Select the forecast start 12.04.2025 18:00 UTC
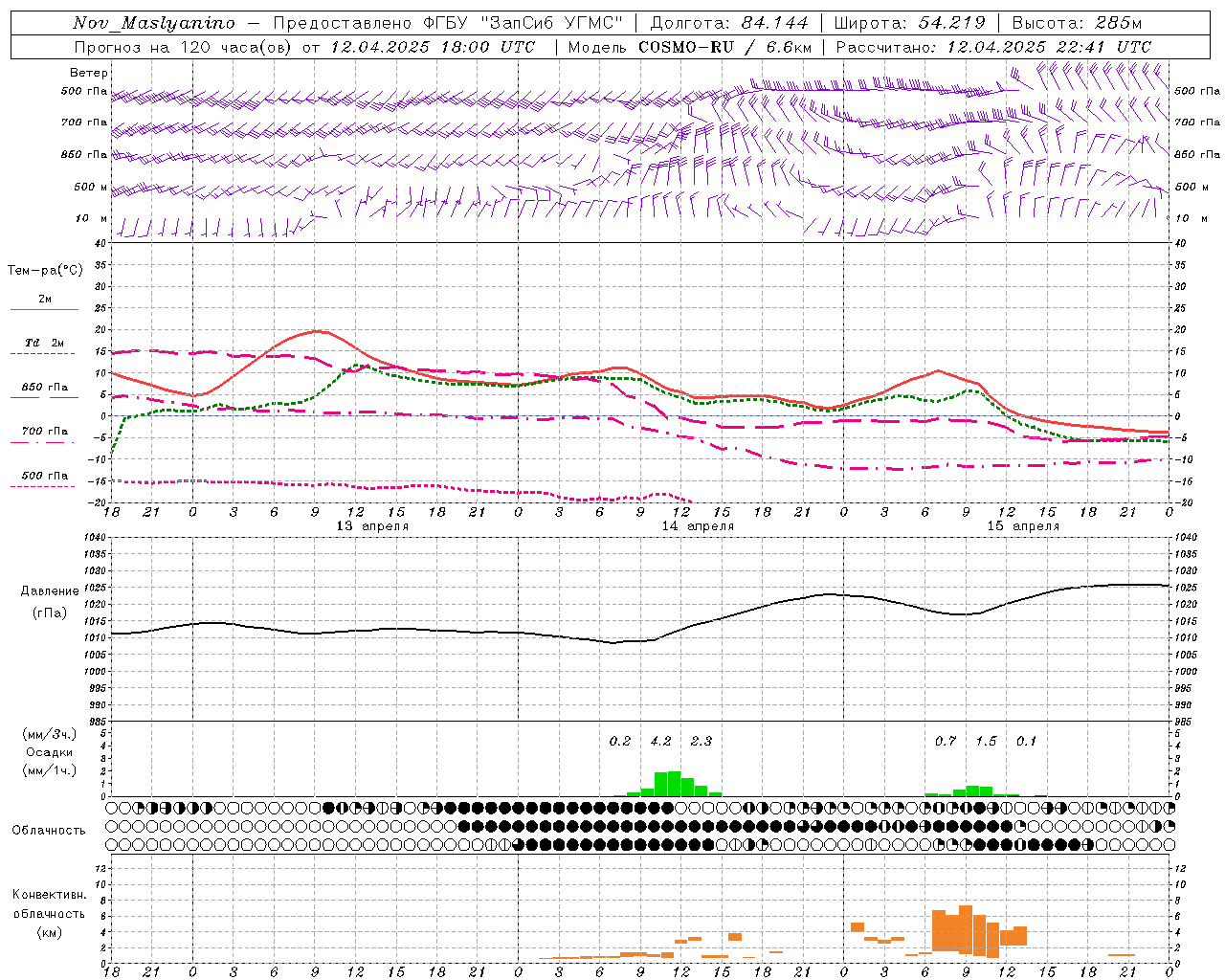This screenshot has width=1225, height=980. (x=433, y=47)
